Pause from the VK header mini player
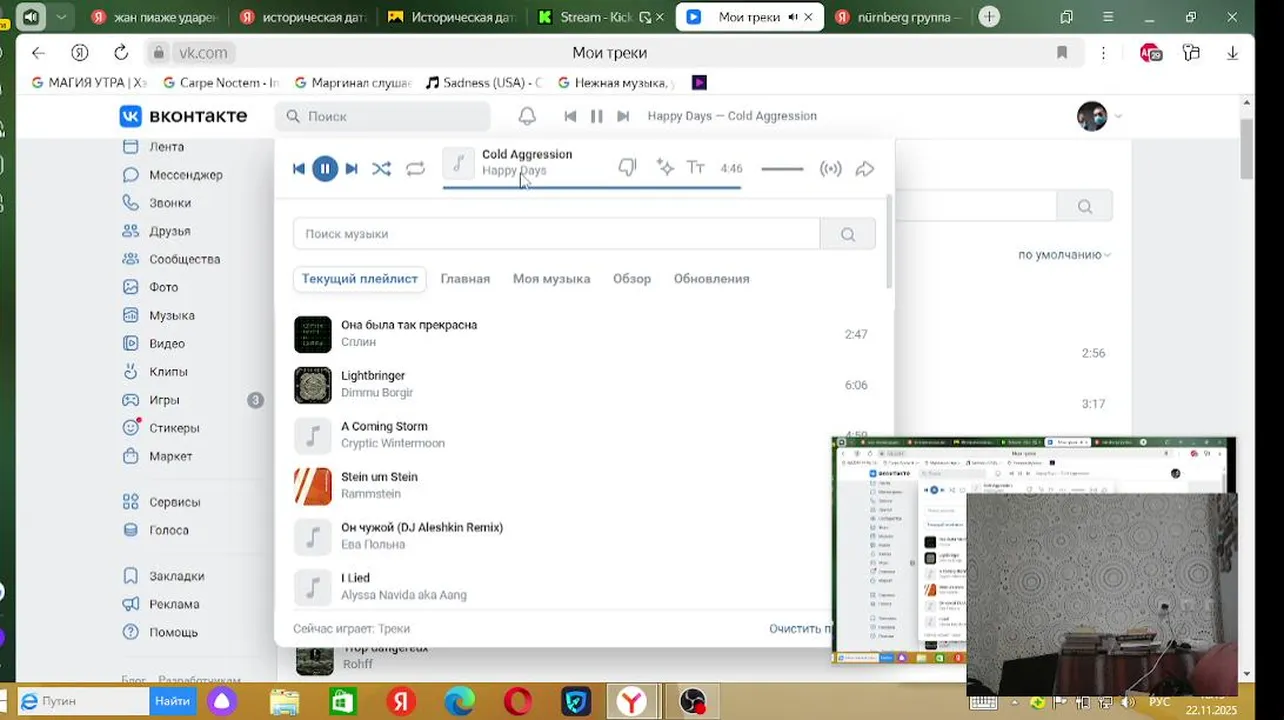 click(x=596, y=116)
